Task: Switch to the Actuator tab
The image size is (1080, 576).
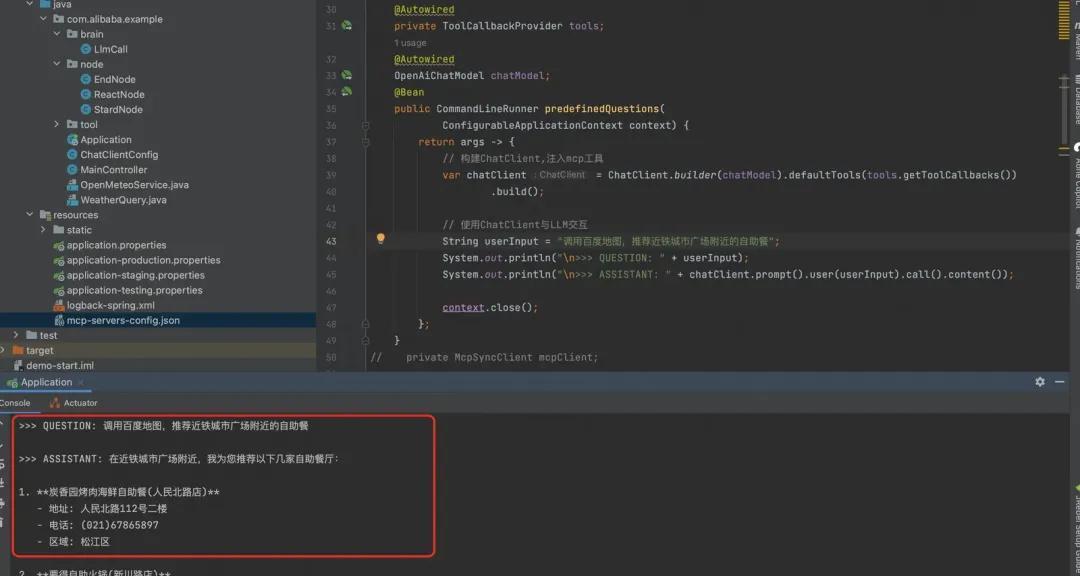Action: (x=80, y=403)
